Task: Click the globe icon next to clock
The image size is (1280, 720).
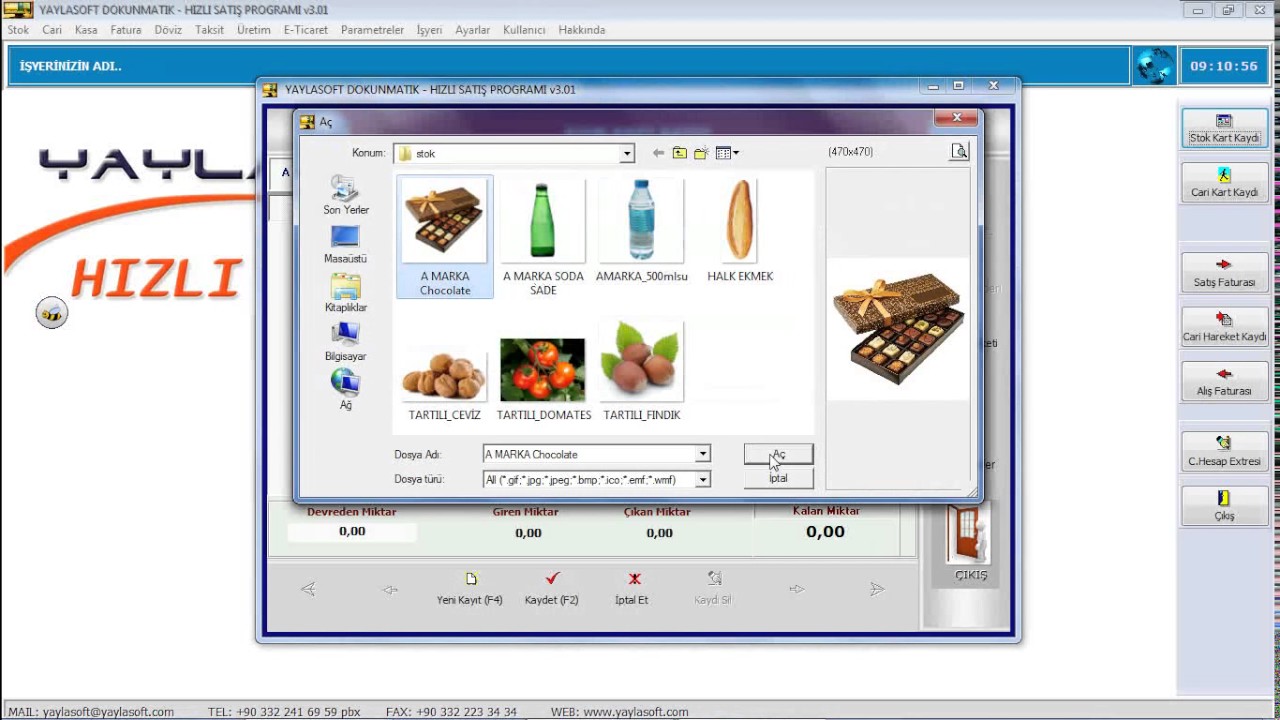Action: (x=1154, y=66)
